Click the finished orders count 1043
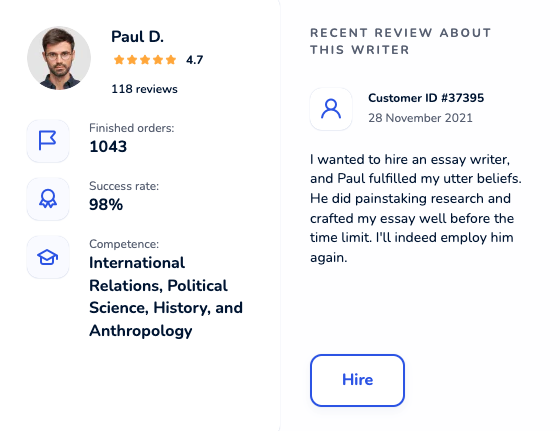Screen dimensions: 560x431 pyautogui.click(x=108, y=147)
